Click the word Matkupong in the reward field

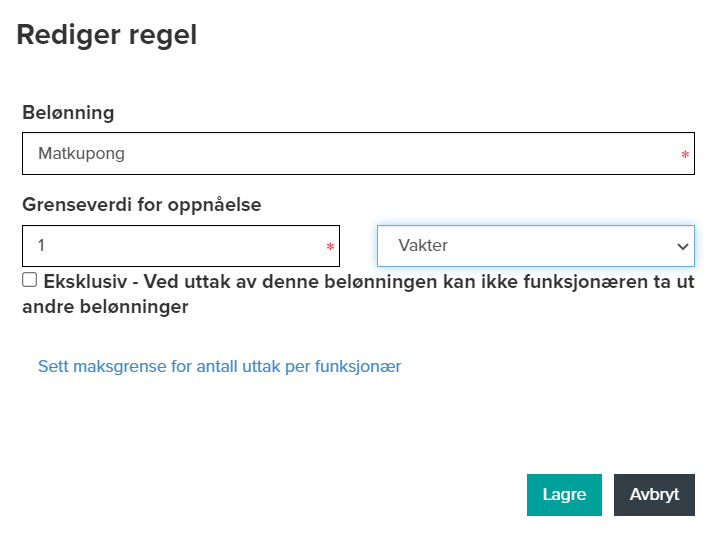coord(81,154)
